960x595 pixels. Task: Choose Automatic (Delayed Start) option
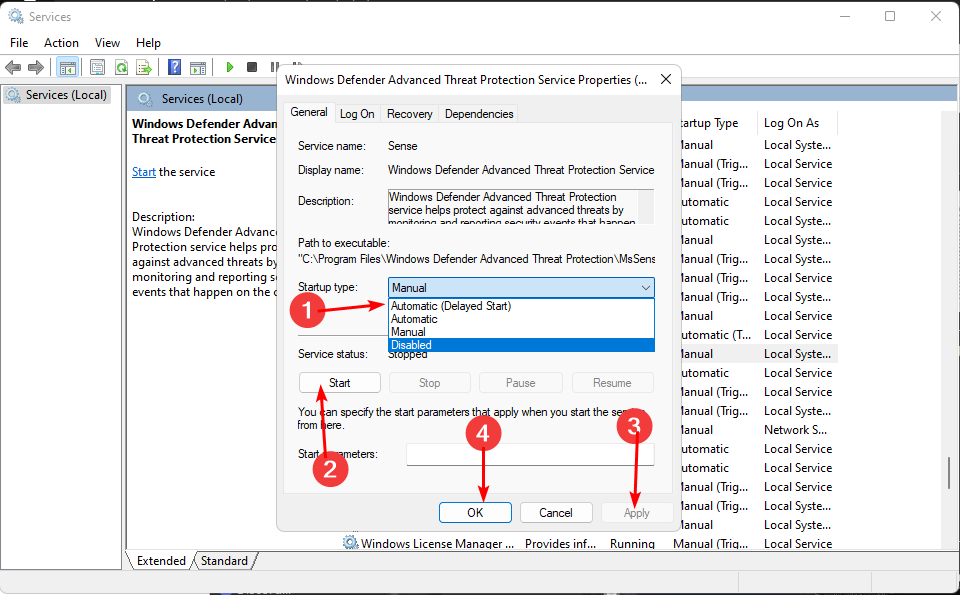pyautogui.click(x=520, y=306)
